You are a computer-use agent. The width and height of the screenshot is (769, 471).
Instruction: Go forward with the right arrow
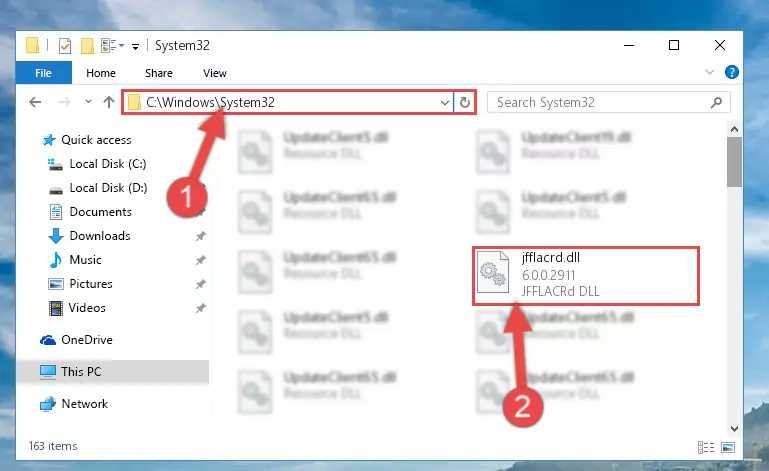[x=64, y=102]
